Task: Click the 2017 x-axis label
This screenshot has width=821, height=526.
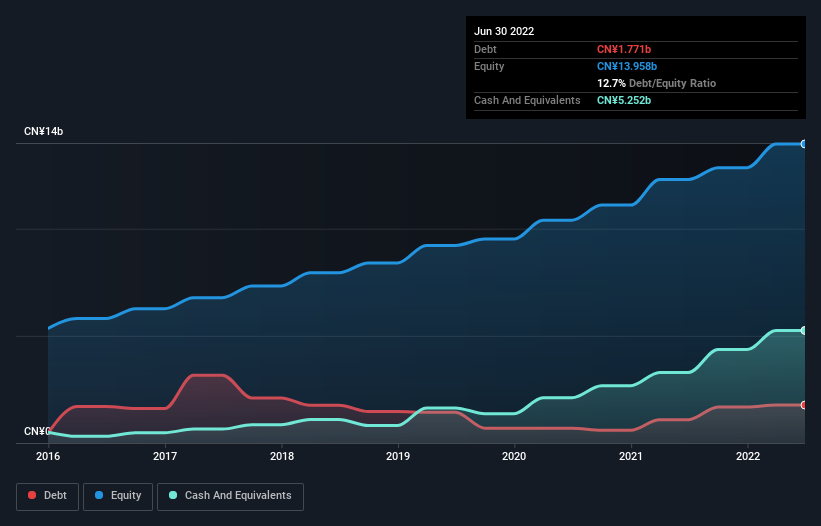Action: 165,456
